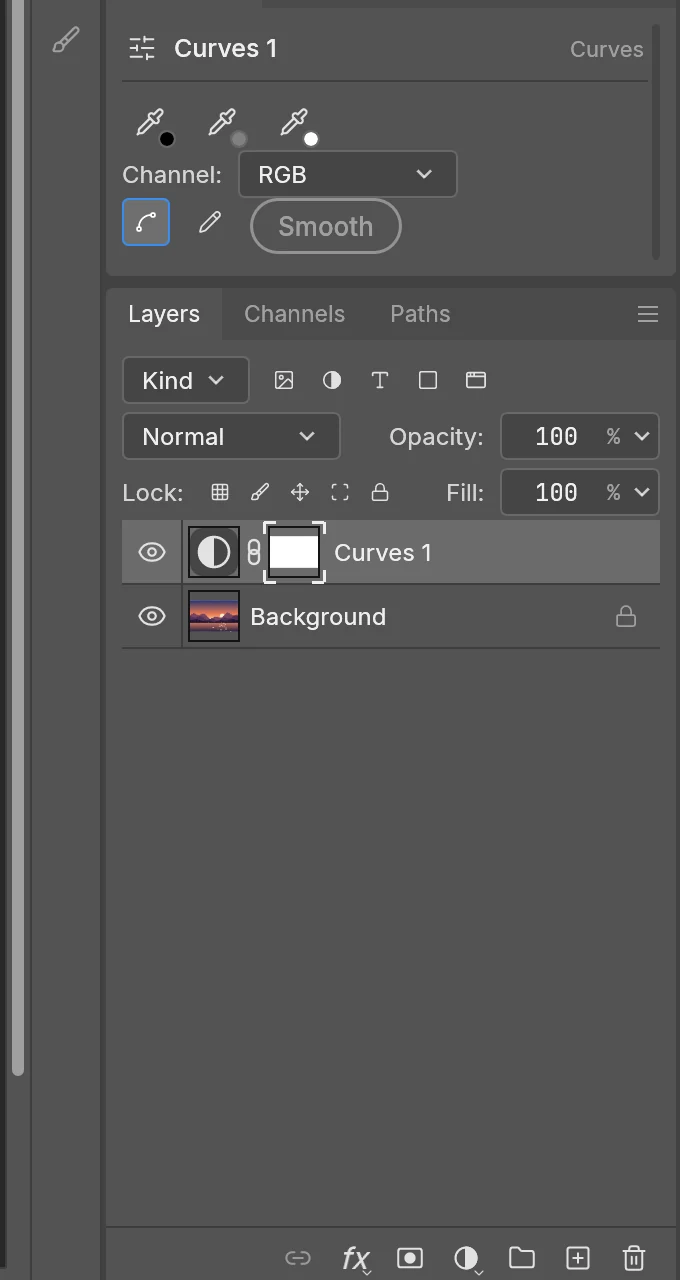The width and height of the screenshot is (680, 1280).
Task: Filter layers by smart objects icon
Action: (x=476, y=380)
